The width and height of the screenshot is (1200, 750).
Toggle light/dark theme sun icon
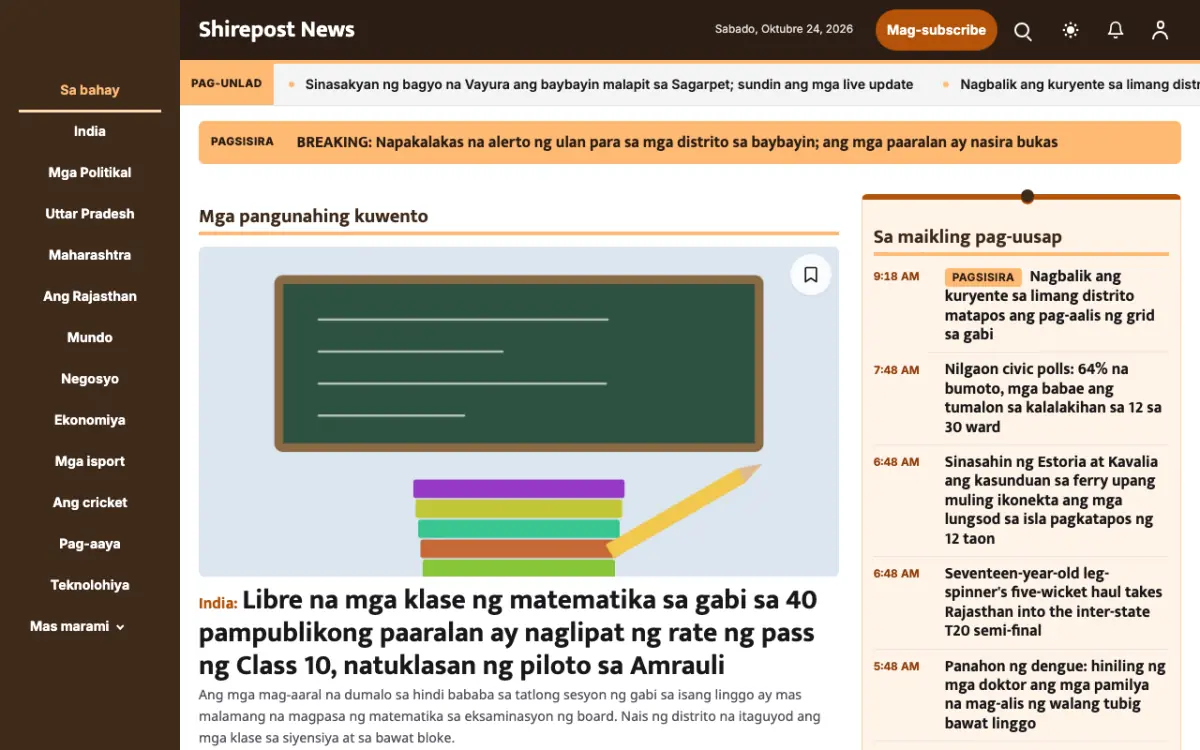click(1070, 31)
